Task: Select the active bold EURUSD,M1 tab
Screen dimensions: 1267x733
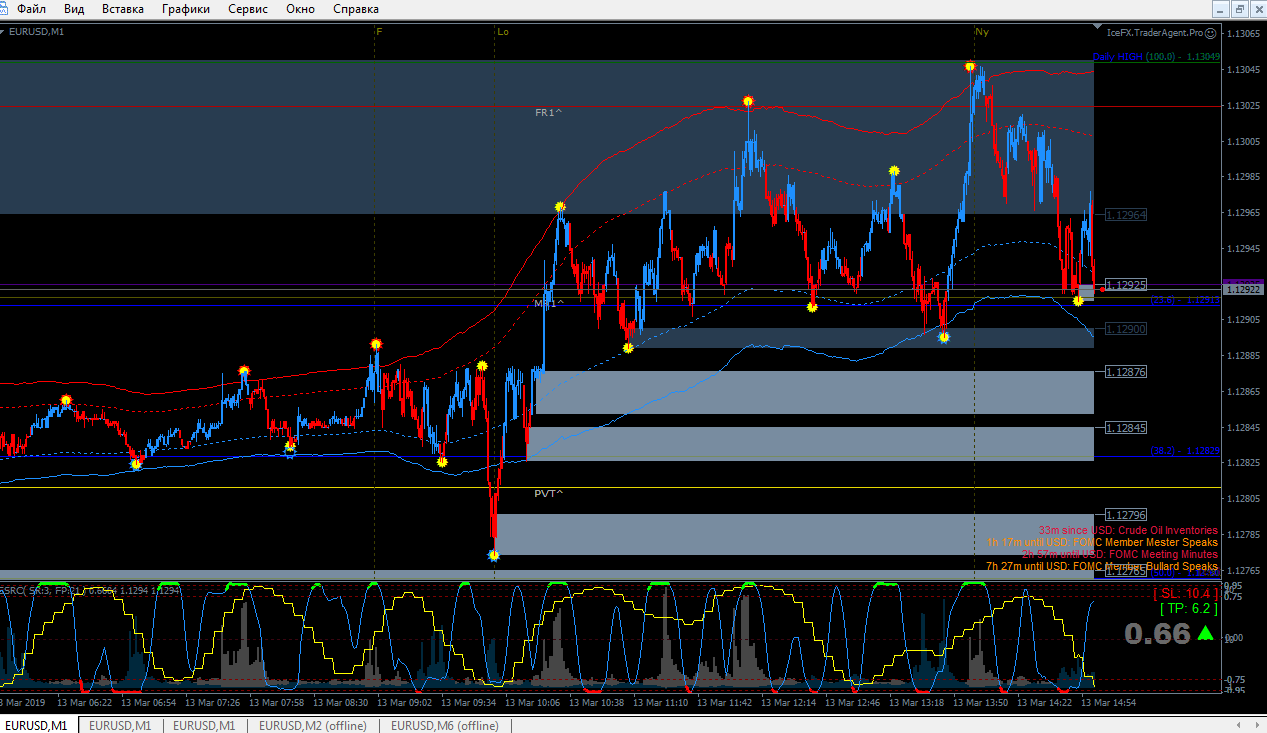Action: pyautogui.click(x=36, y=725)
